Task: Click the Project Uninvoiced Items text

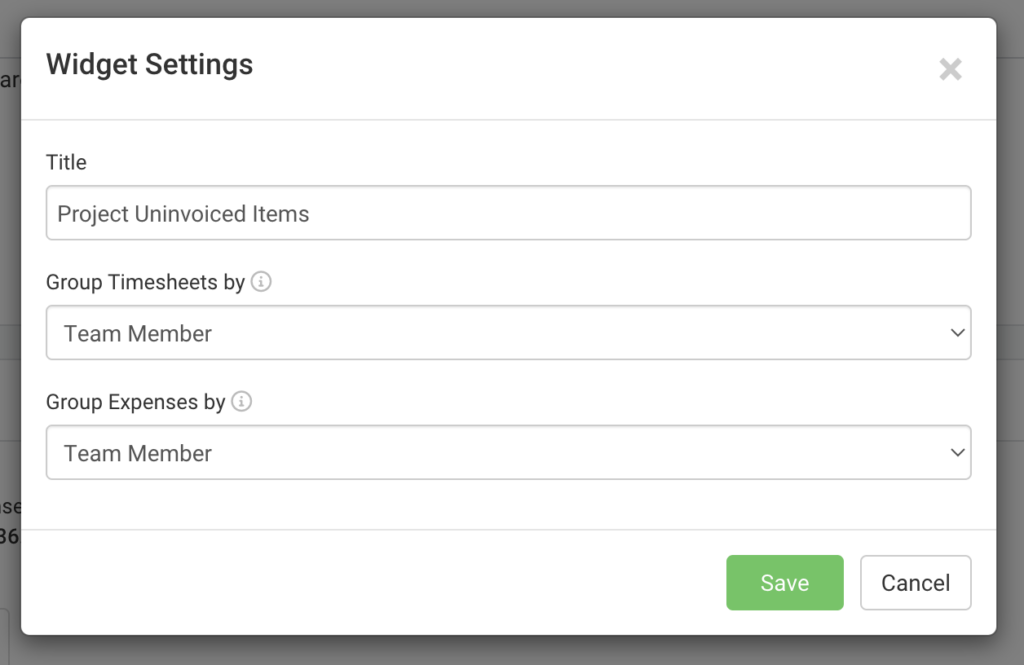Action: (183, 214)
